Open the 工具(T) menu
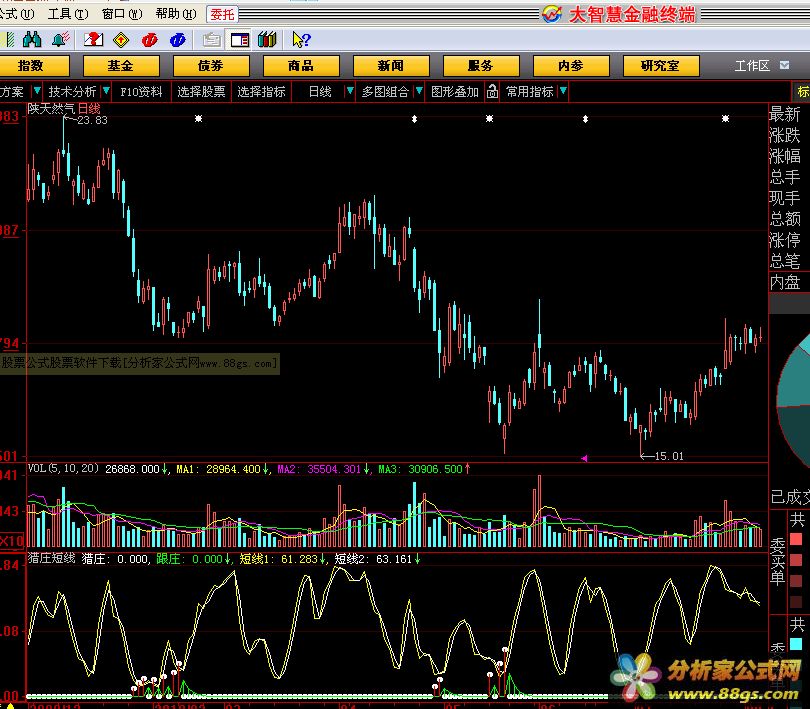The height and width of the screenshot is (709, 810). tap(68, 14)
